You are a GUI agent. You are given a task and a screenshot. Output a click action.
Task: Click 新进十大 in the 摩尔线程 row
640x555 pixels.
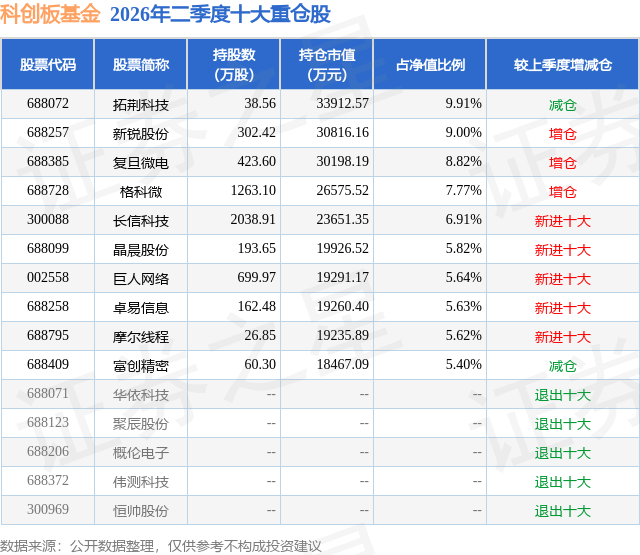pos(562,337)
